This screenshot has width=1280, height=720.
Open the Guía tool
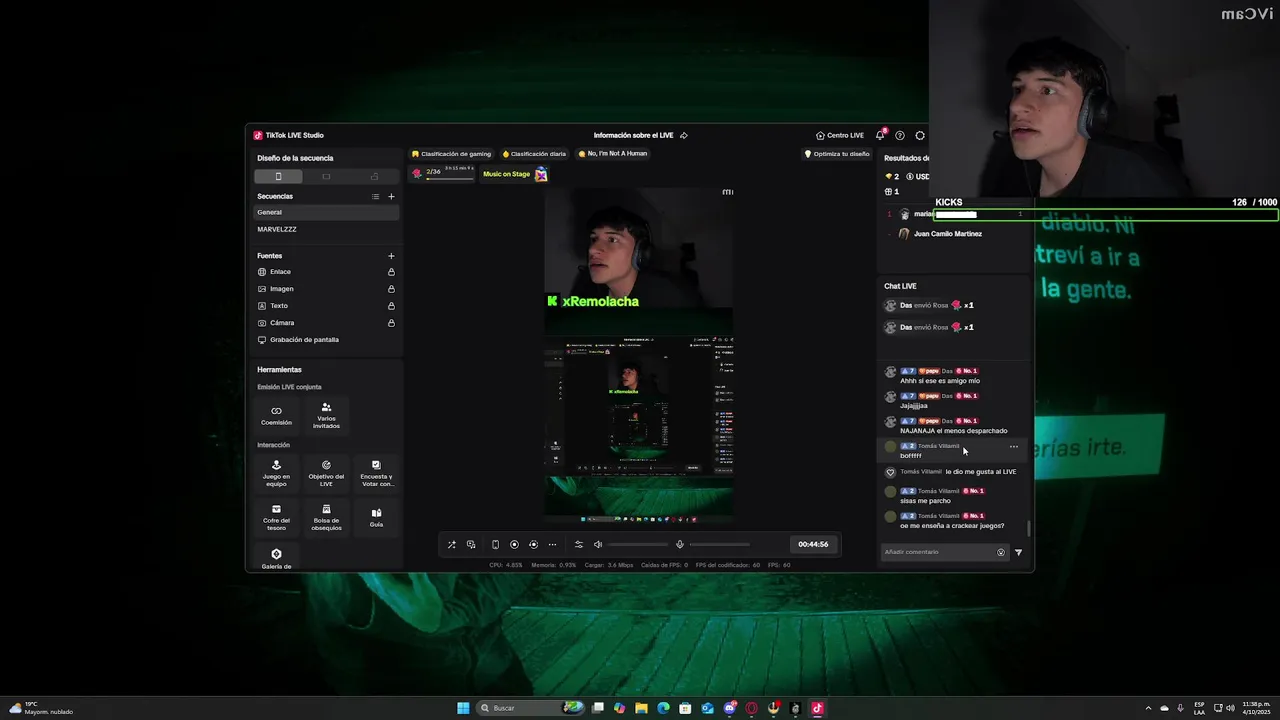pos(376,516)
